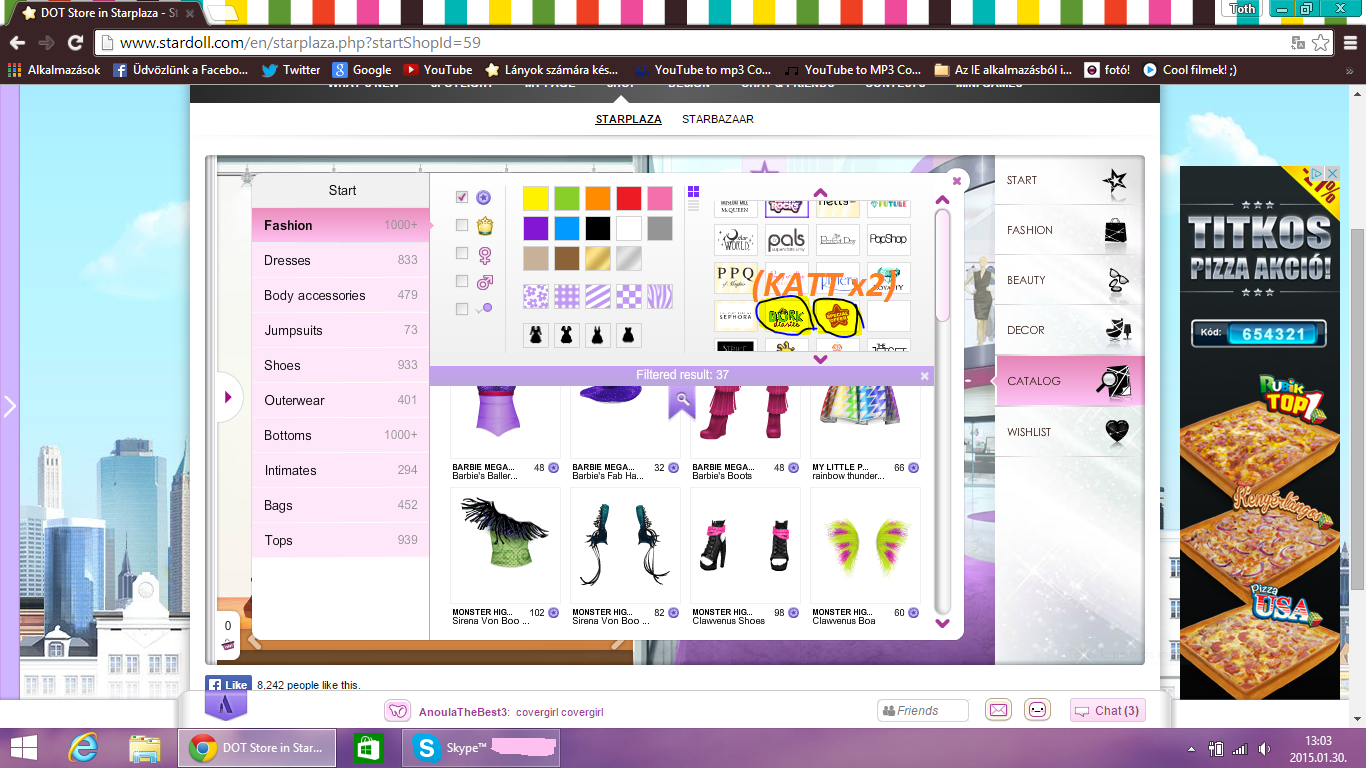
Task: Click the Friends search field
Action: click(923, 711)
